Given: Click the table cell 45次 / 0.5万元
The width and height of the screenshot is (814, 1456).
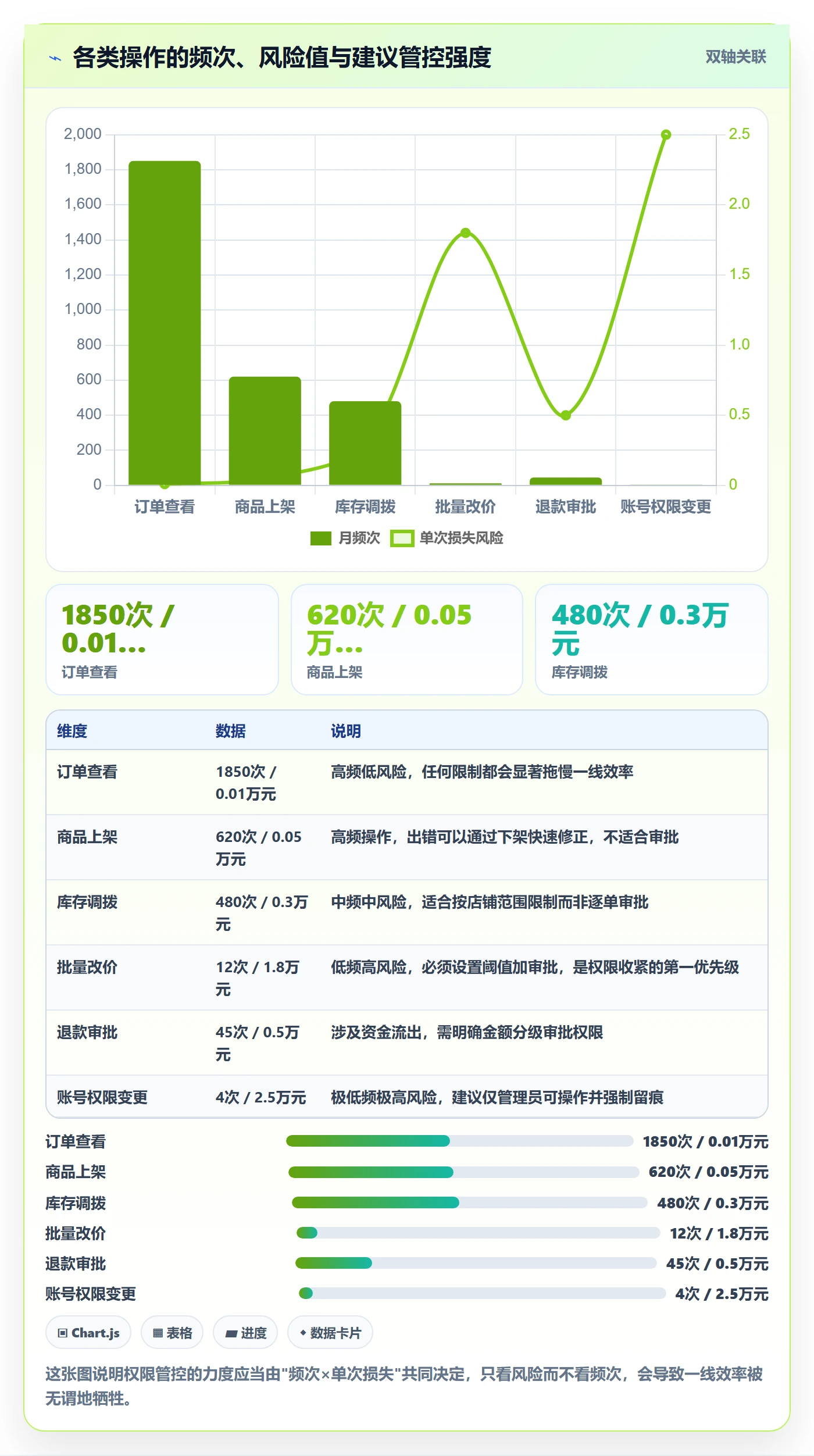Looking at the screenshot, I should (x=258, y=1043).
